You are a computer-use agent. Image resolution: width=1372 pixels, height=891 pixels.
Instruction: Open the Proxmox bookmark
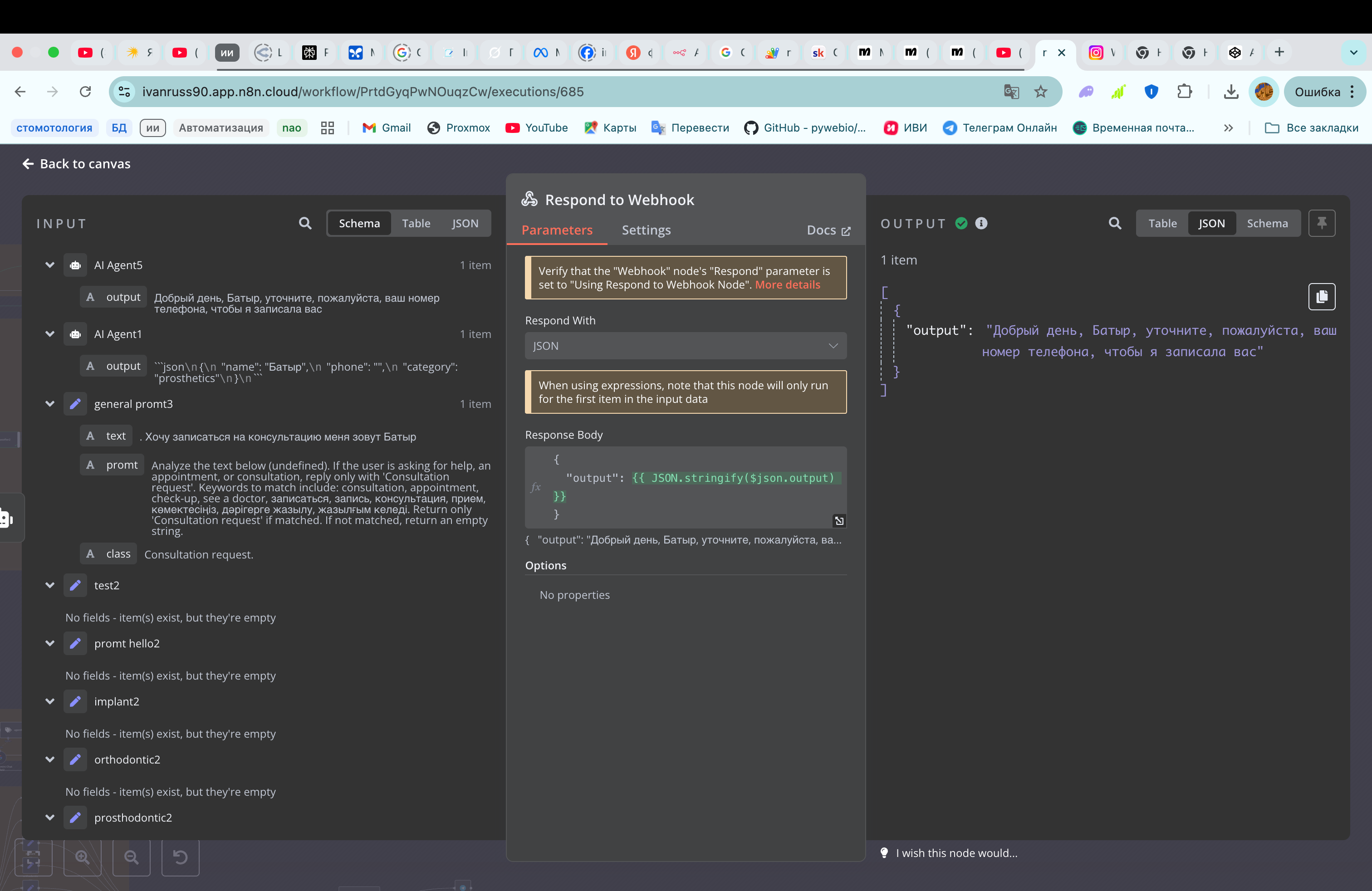459,128
